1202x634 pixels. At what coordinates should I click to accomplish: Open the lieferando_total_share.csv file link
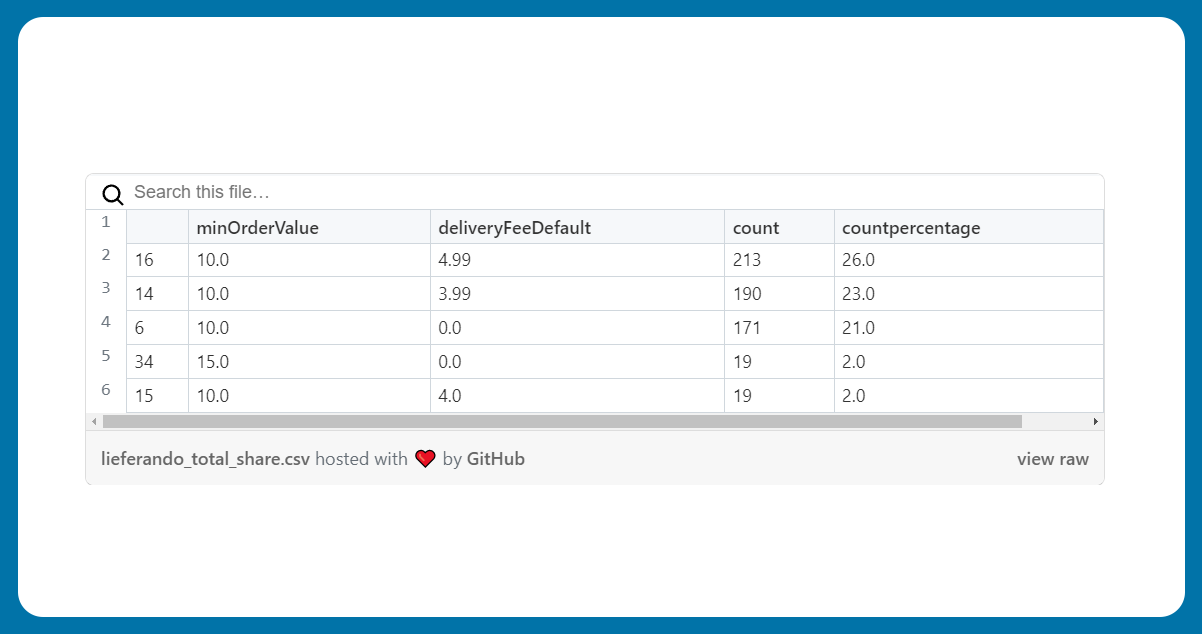tap(205, 459)
